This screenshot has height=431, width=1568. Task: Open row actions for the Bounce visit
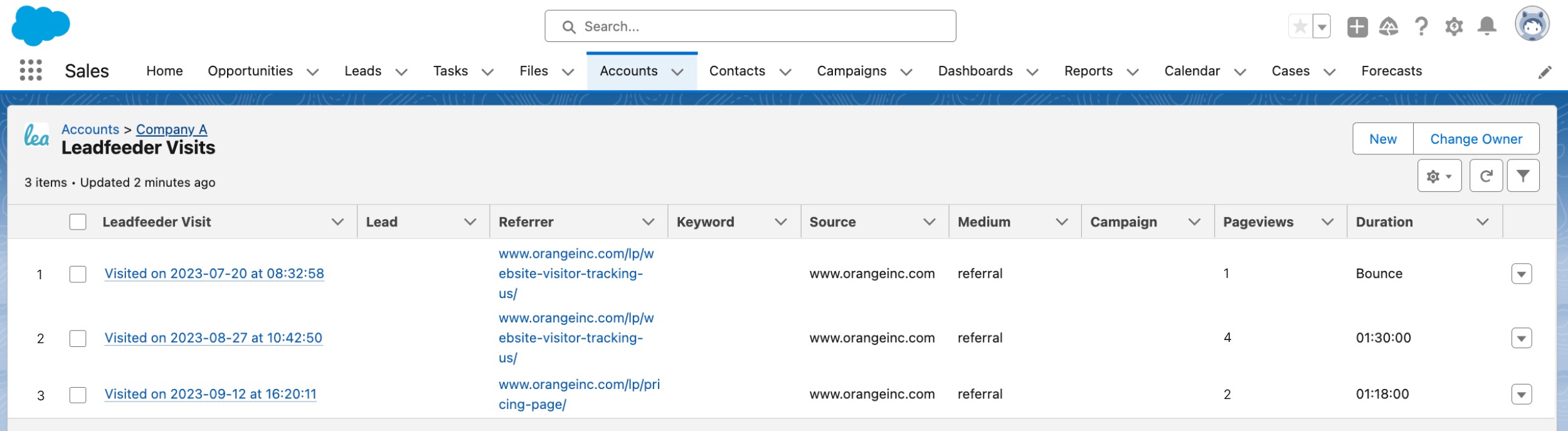pyautogui.click(x=1522, y=274)
